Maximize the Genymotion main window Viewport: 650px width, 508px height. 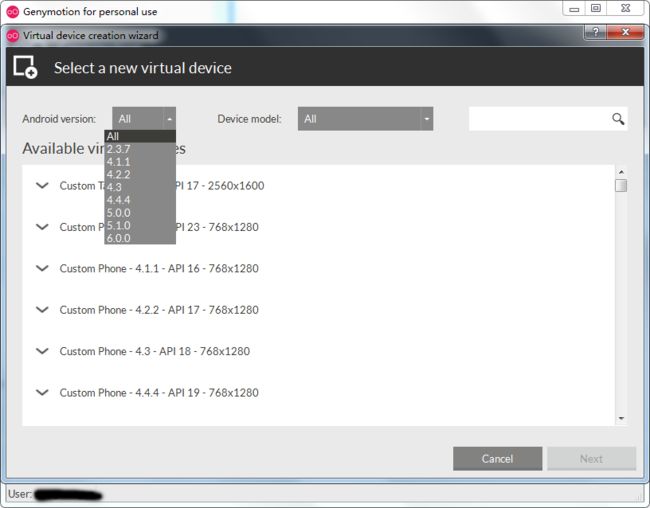click(x=596, y=9)
